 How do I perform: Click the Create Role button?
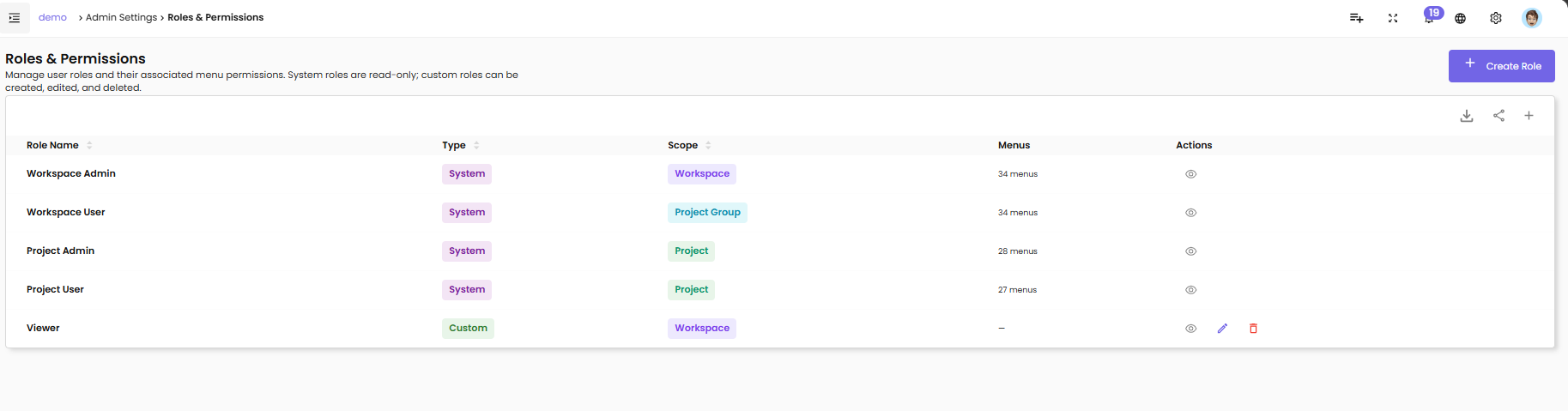[x=1501, y=66]
